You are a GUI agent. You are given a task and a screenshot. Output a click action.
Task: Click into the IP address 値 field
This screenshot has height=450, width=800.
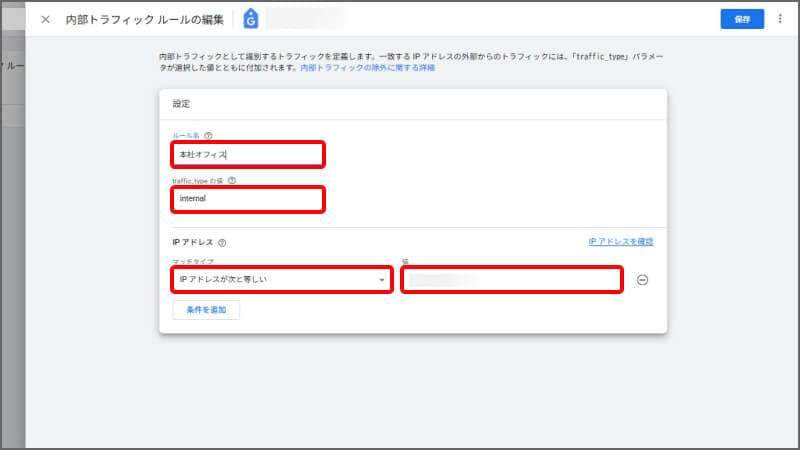(x=512, y=280)
